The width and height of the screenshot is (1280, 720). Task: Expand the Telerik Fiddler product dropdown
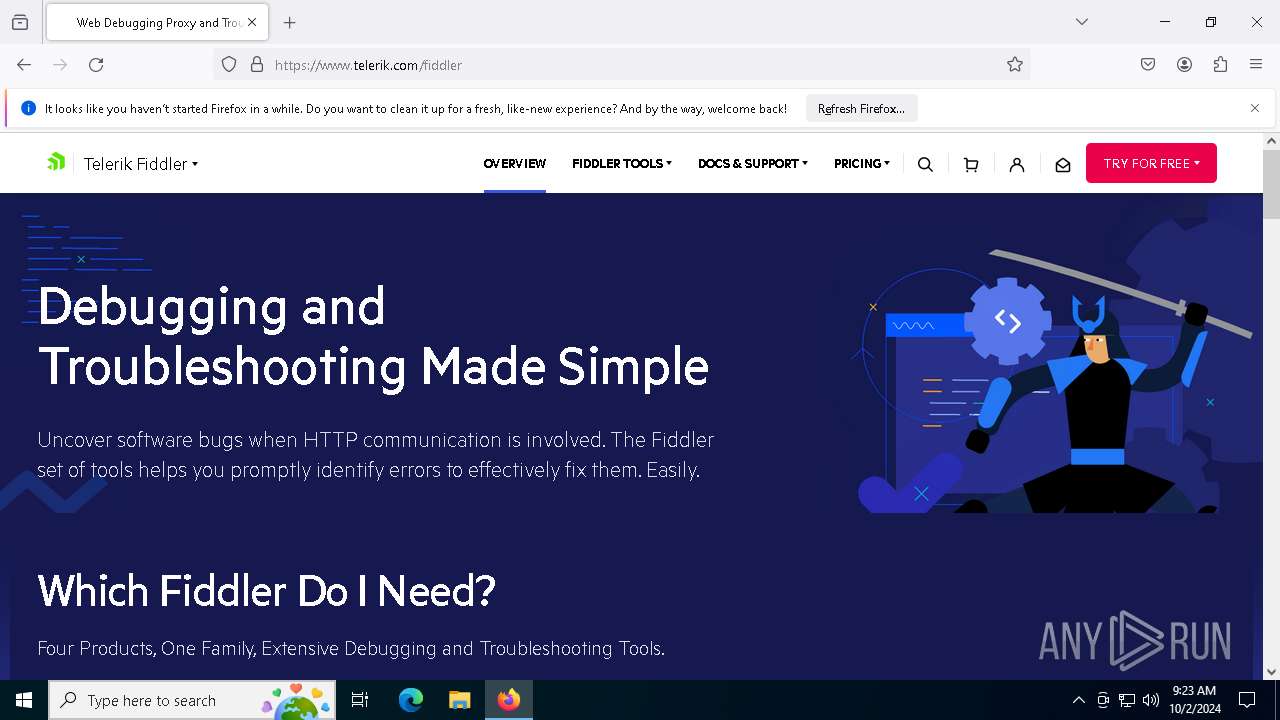coord(141,164)
